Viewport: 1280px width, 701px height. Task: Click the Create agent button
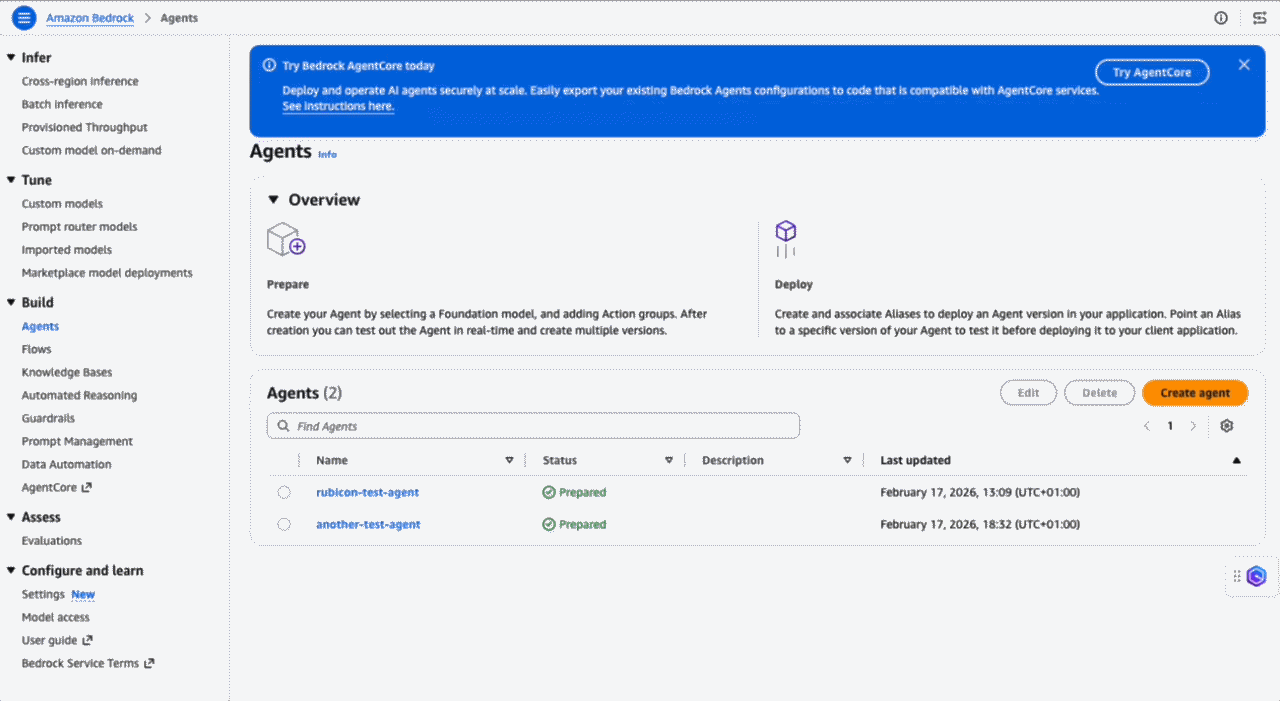coord(1194,393)
